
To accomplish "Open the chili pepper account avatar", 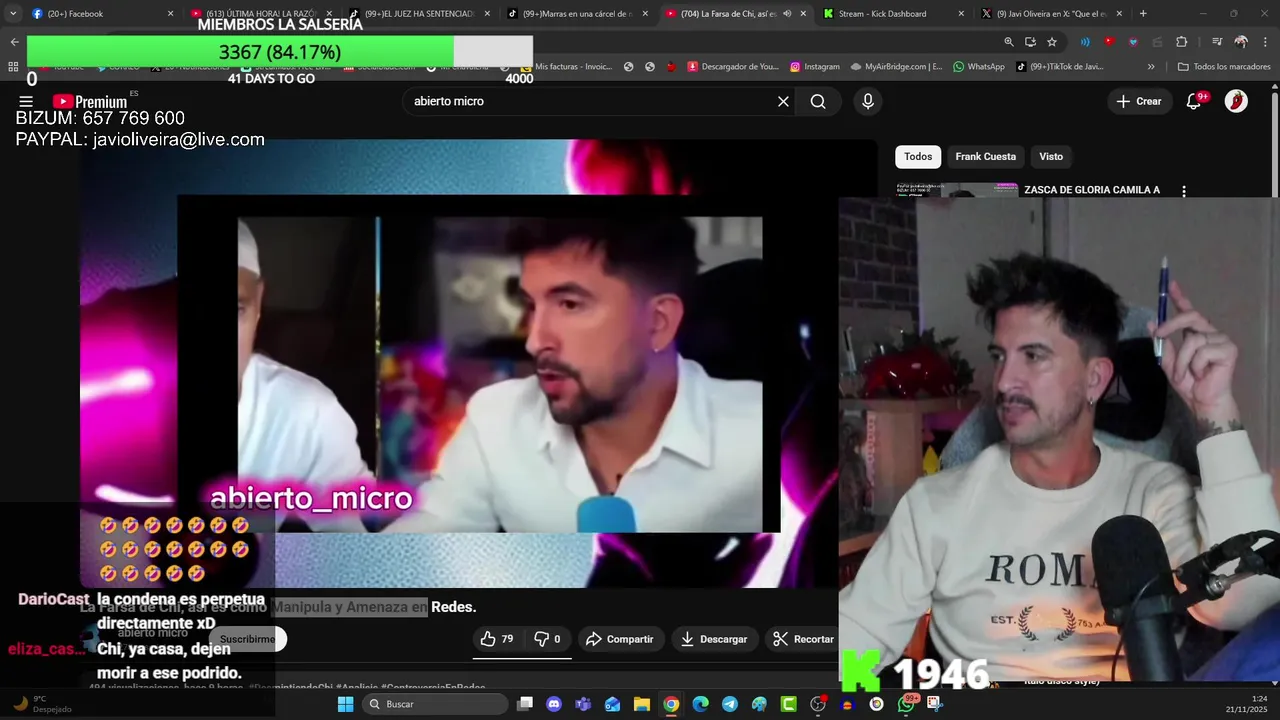I will [x=1236, y=101].
